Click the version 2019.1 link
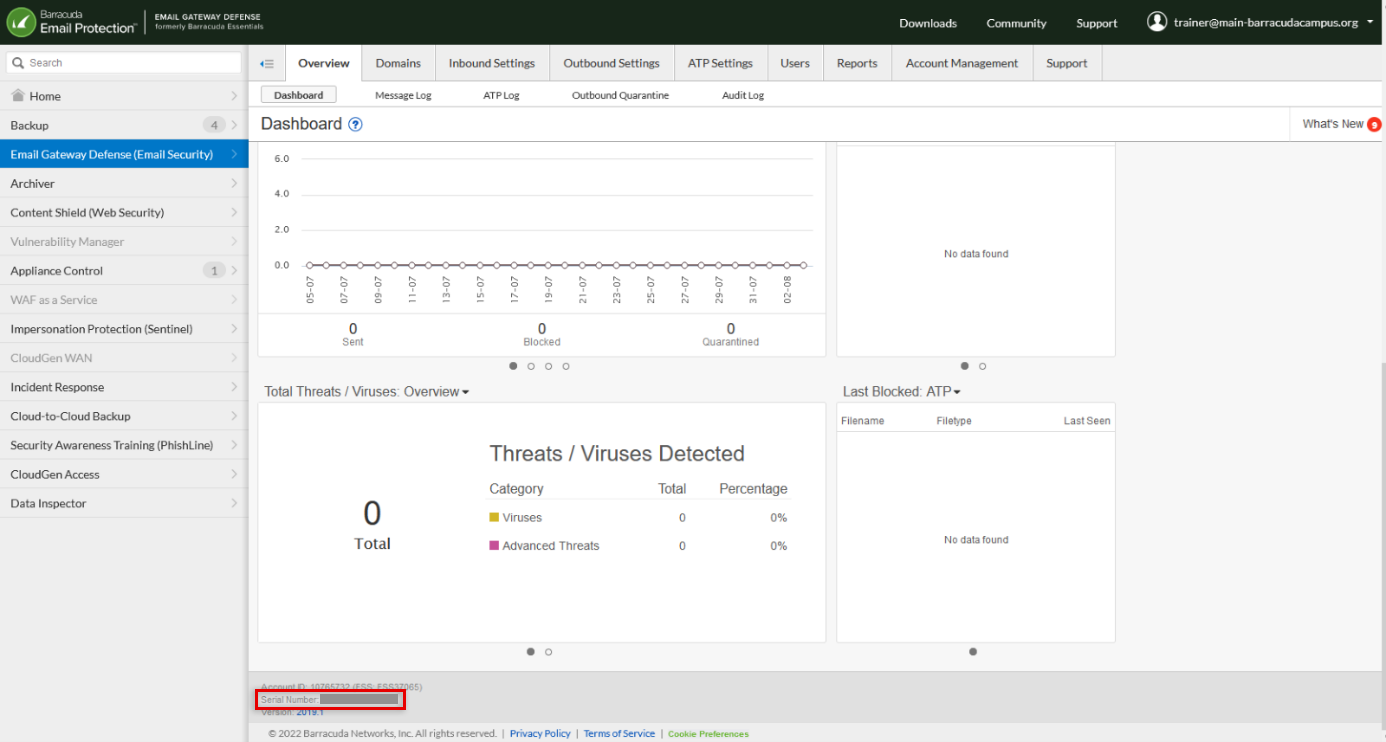This screenshot has width=1386, height=742. (310, 712)
